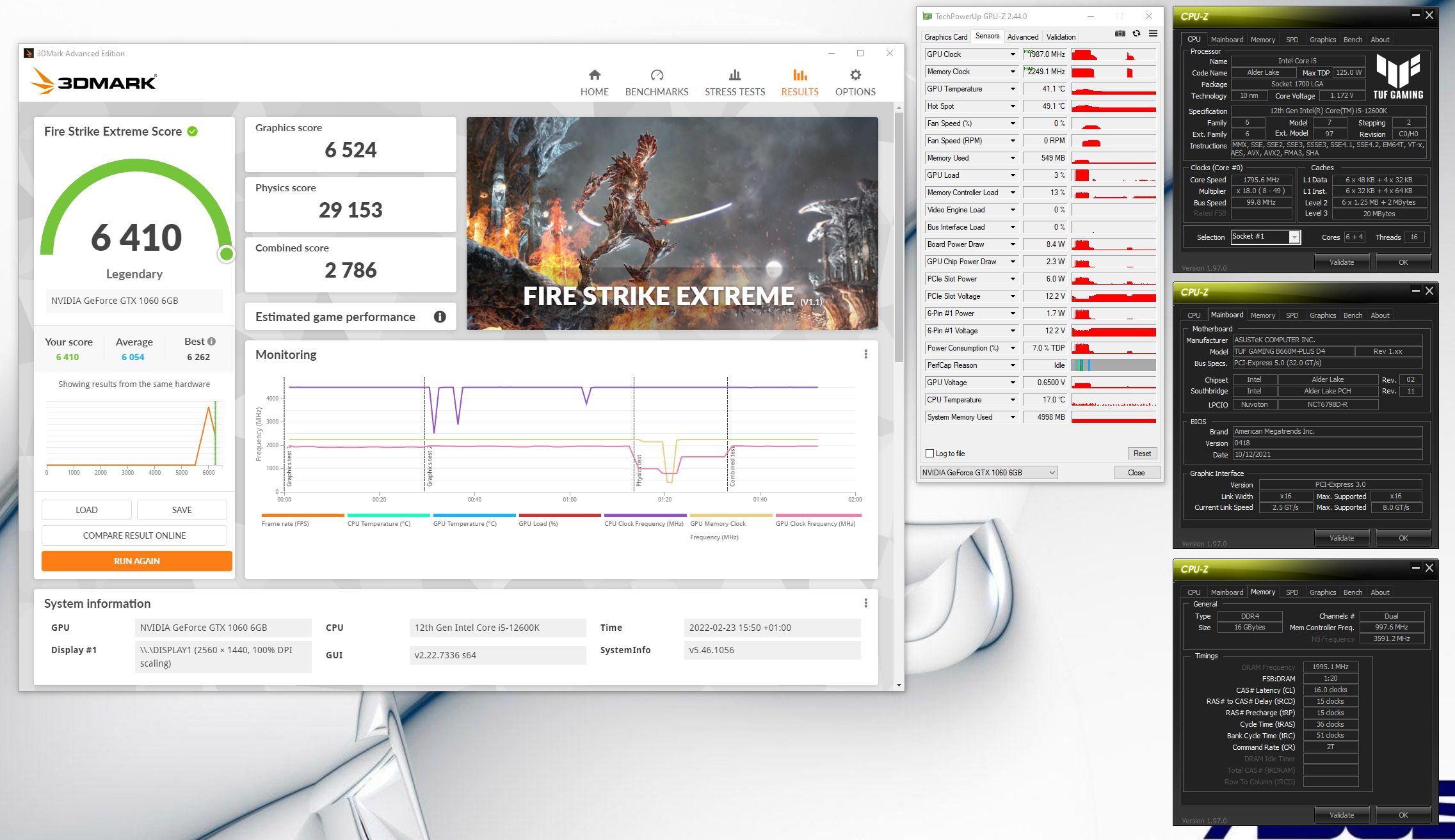Open info icon for Estimated game performance

pyautogui.click(x=440, y=317)
